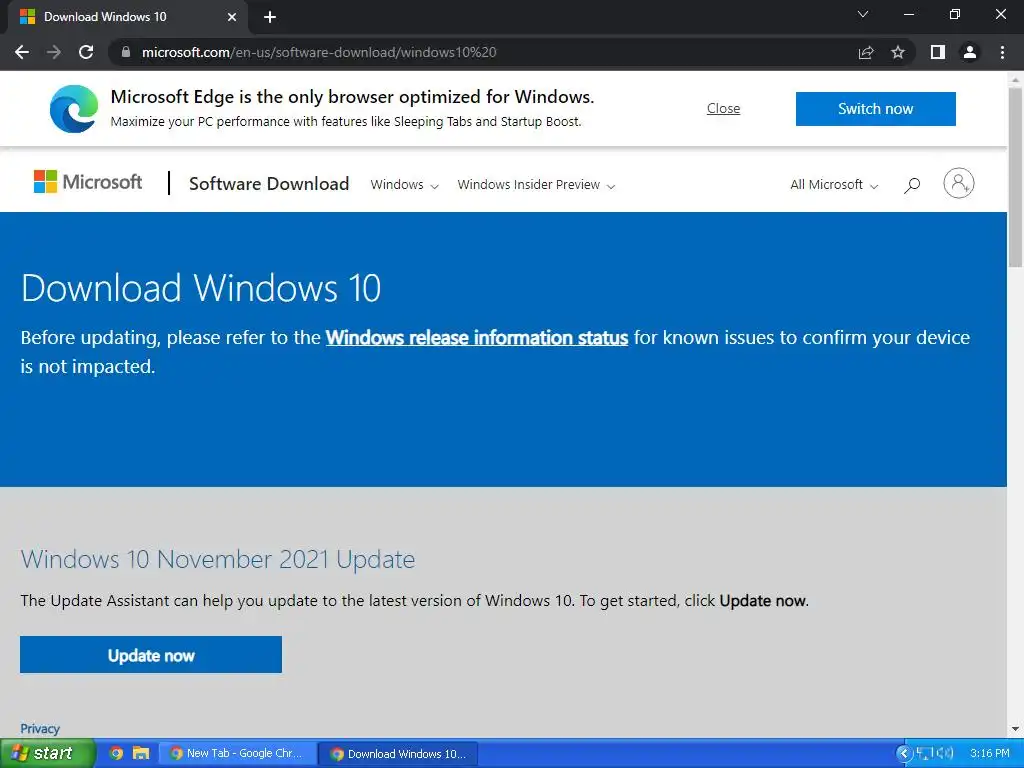
Task: Expand the All Microsoft dropdown
Action: 834,185
